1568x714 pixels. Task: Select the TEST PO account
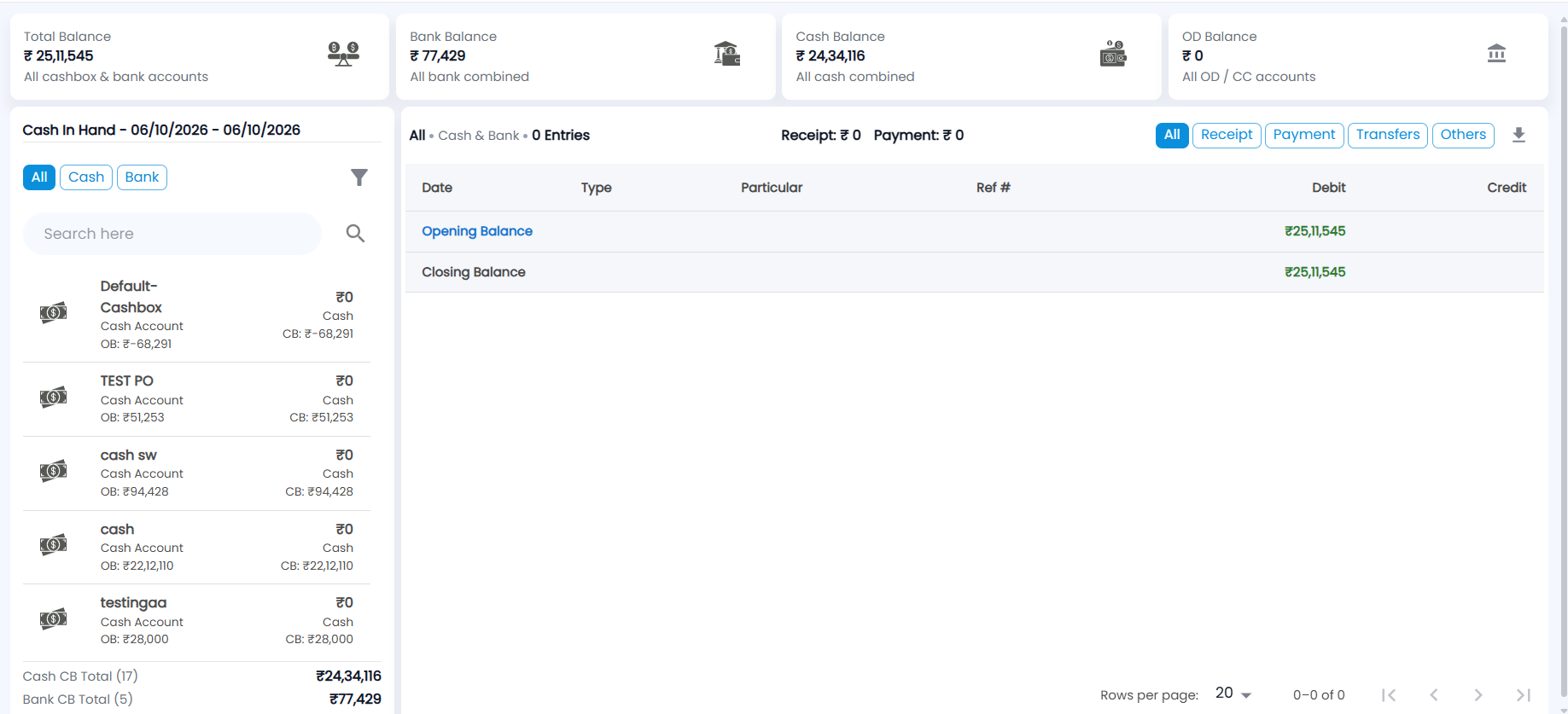point(196,399)
